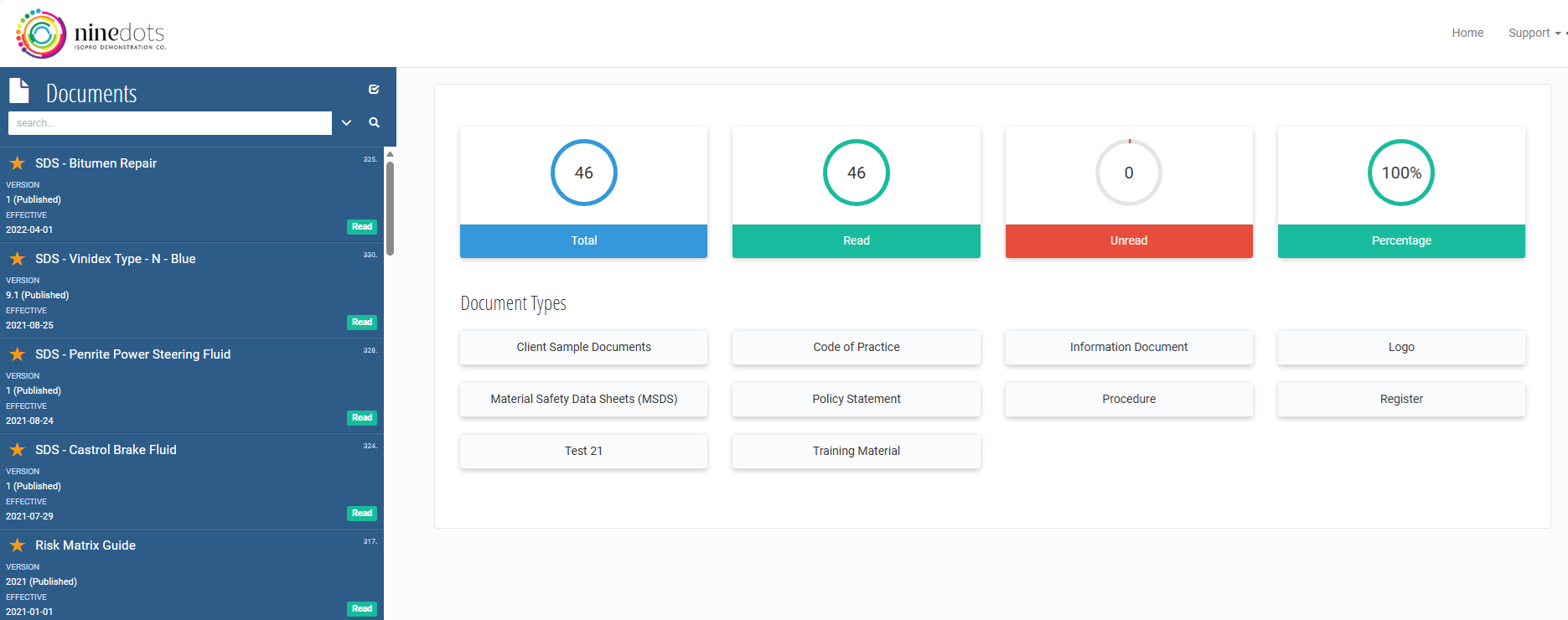This screenshot has width=1568, height=620.
Task: Click the Documents page icon
Action: [19, 90]
